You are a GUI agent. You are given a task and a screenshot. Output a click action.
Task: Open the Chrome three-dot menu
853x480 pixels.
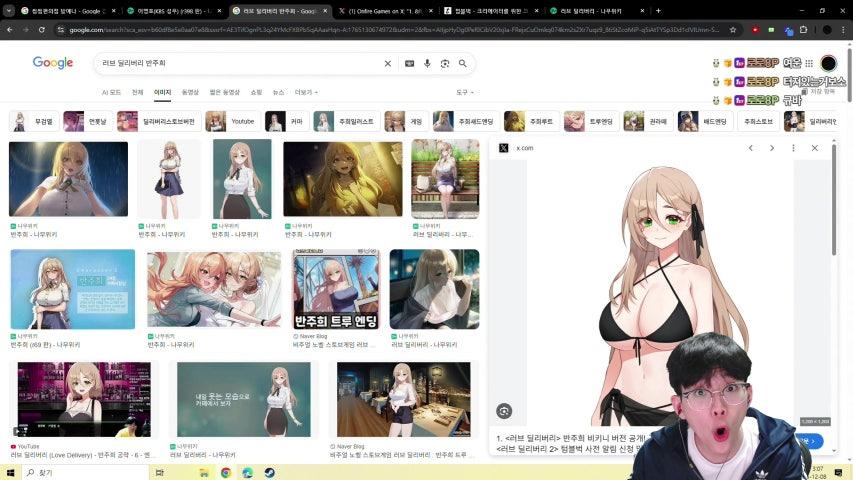coord(843,29)
